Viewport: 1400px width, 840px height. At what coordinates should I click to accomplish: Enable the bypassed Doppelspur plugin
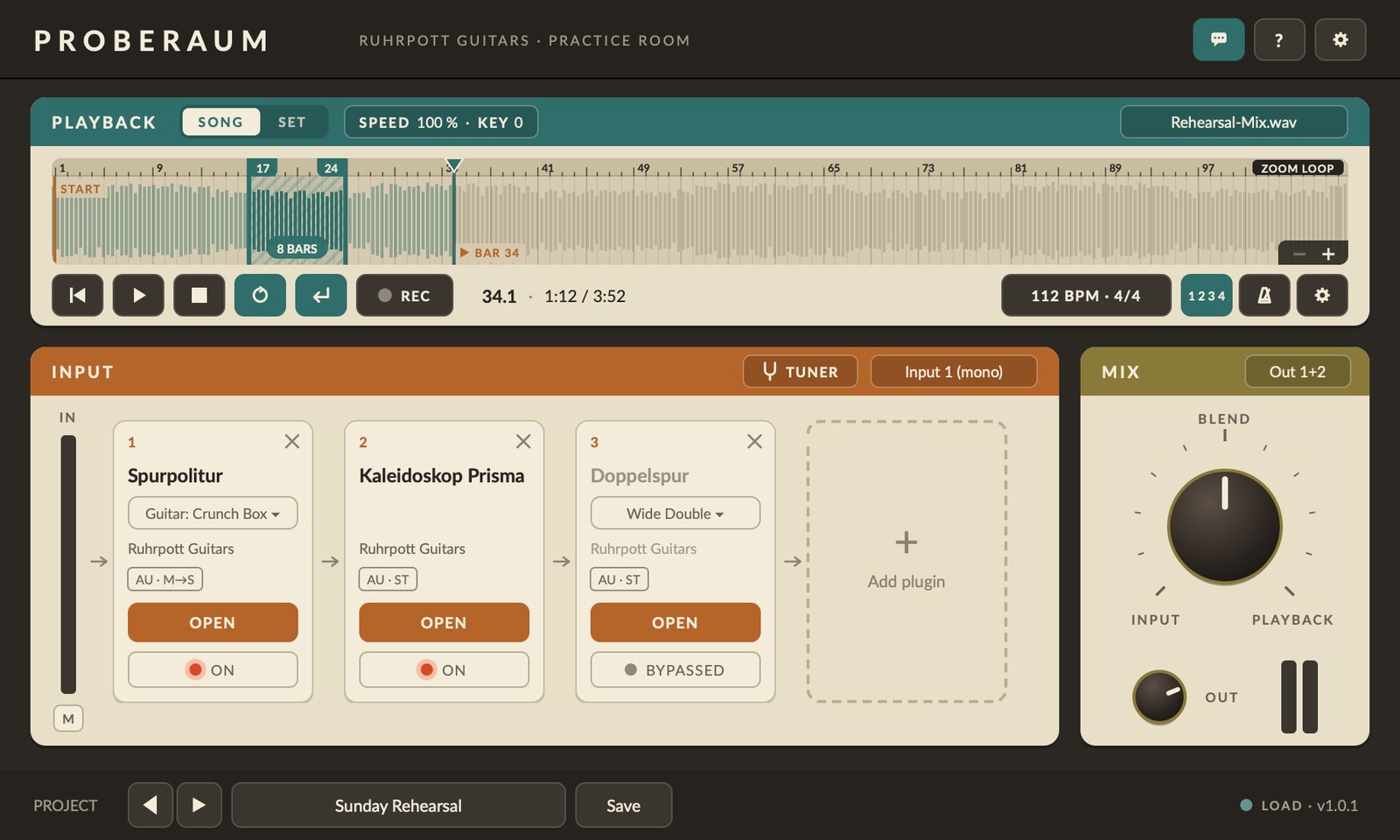[675, 669]
